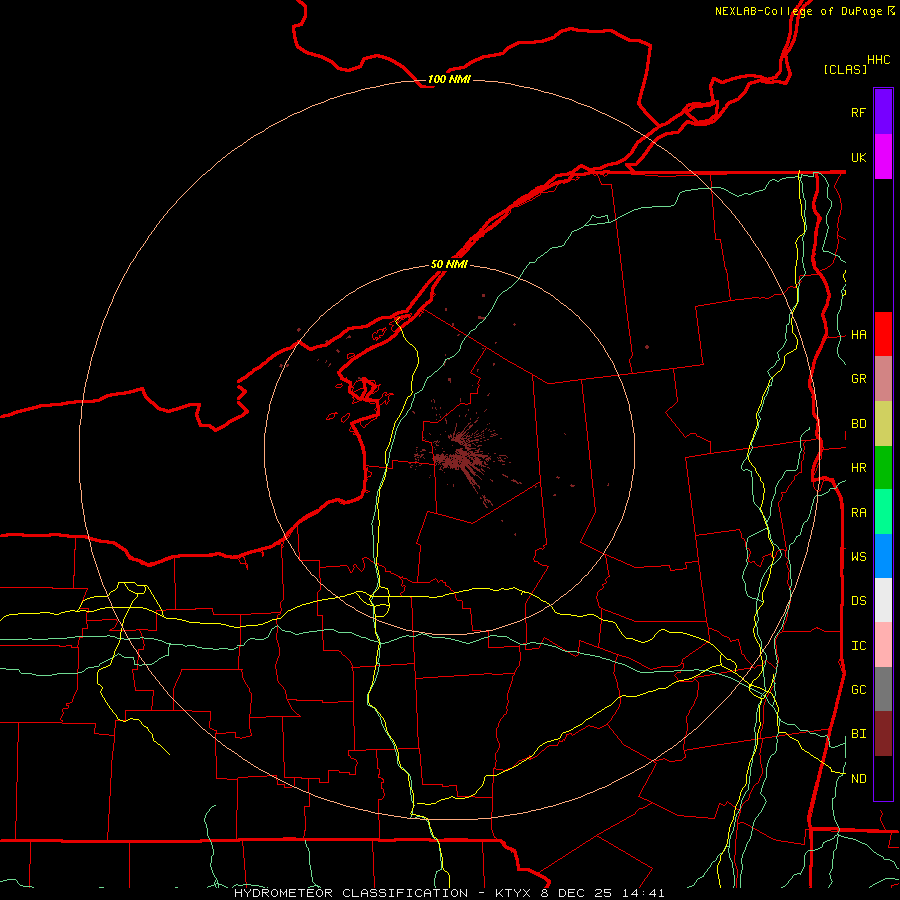900x900 pixels.
Task: Click the RA legend label
Action: coord(858,513)
